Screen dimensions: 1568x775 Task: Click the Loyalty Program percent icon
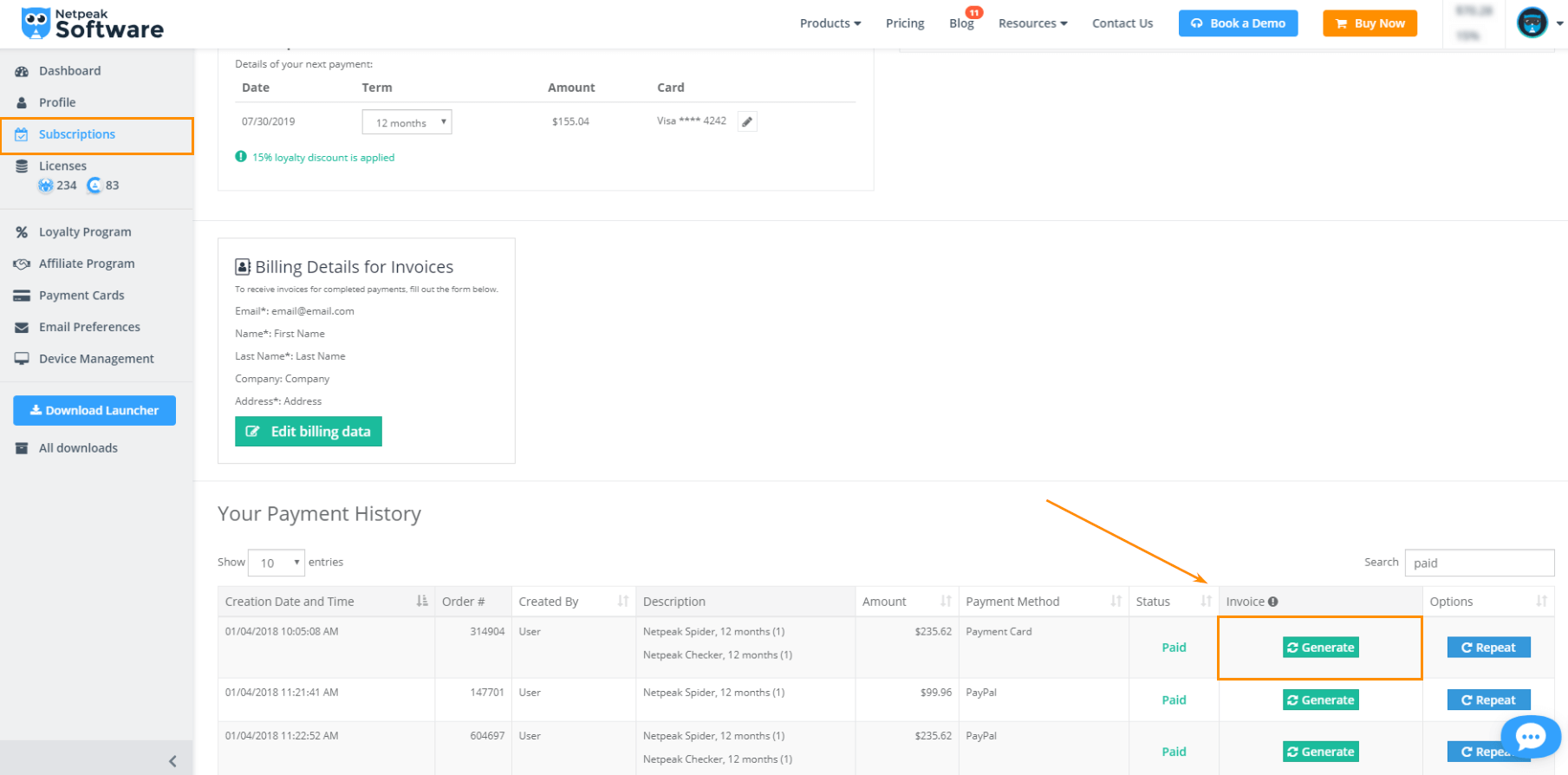22,232
